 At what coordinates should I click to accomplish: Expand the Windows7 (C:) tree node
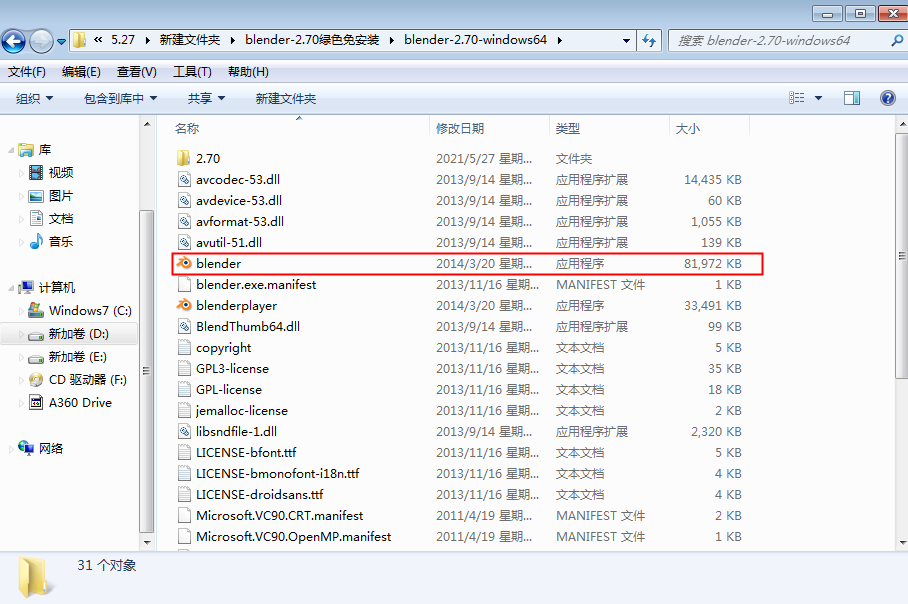click(x=22, y=311)
